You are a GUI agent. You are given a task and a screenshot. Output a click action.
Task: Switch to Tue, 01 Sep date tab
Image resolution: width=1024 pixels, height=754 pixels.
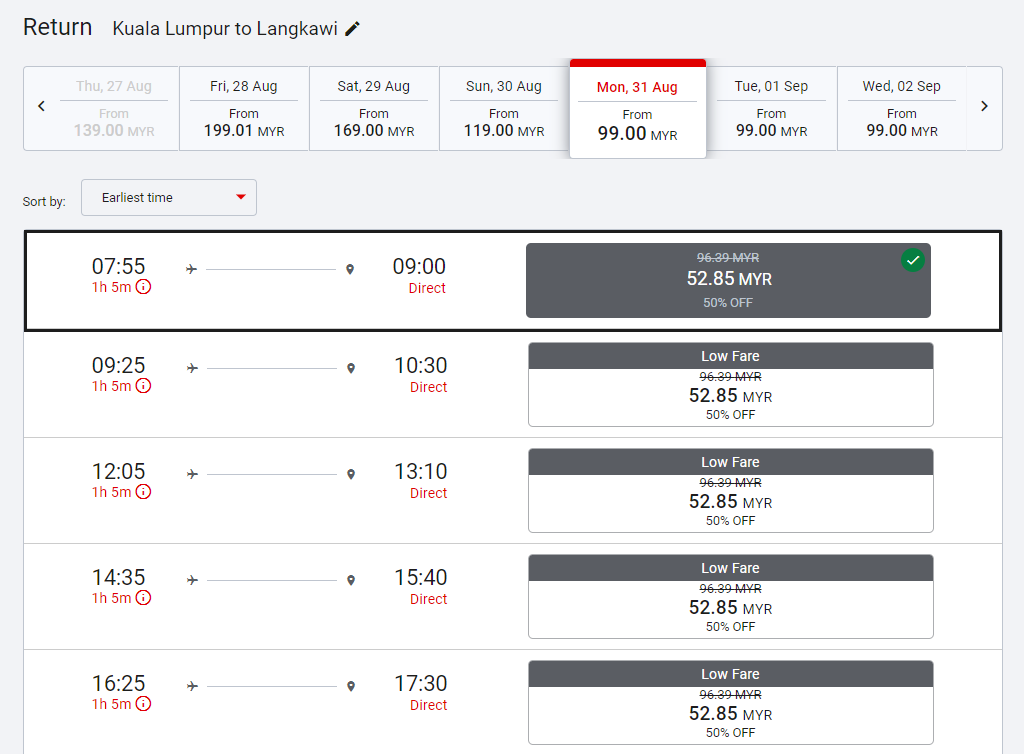point(771,108)
